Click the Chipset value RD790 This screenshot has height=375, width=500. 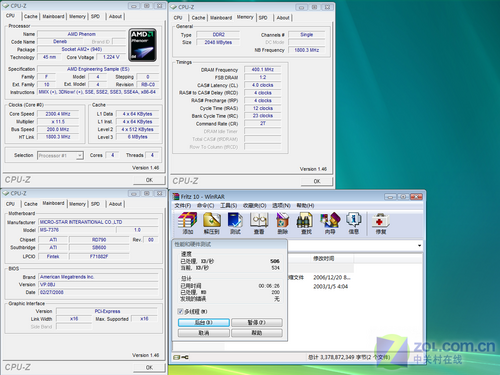coord(99,240)
